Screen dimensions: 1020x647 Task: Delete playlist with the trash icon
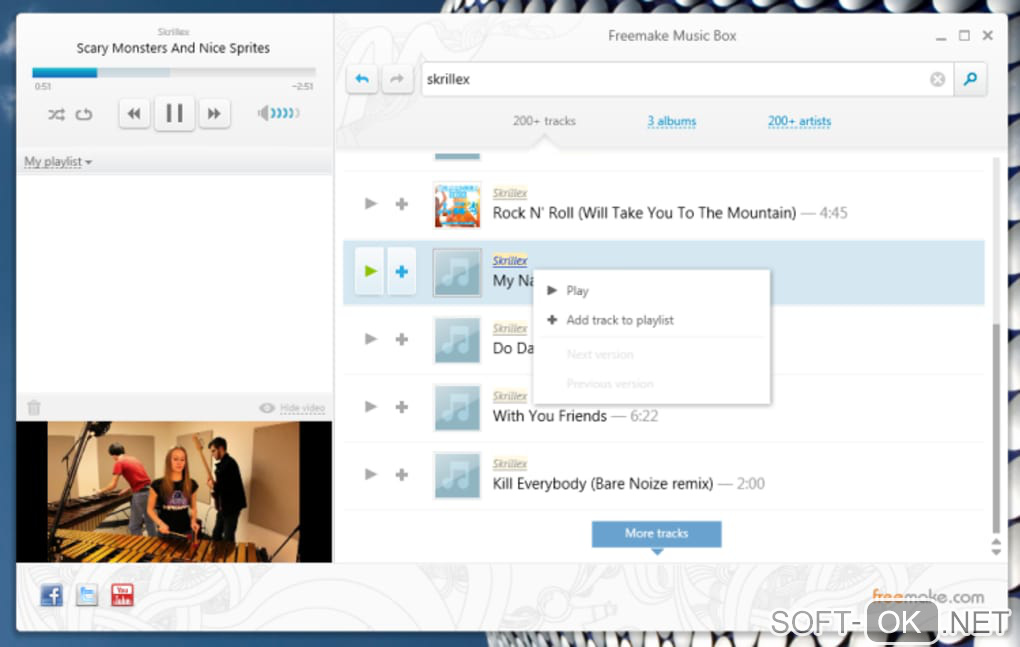coord(34,408)
